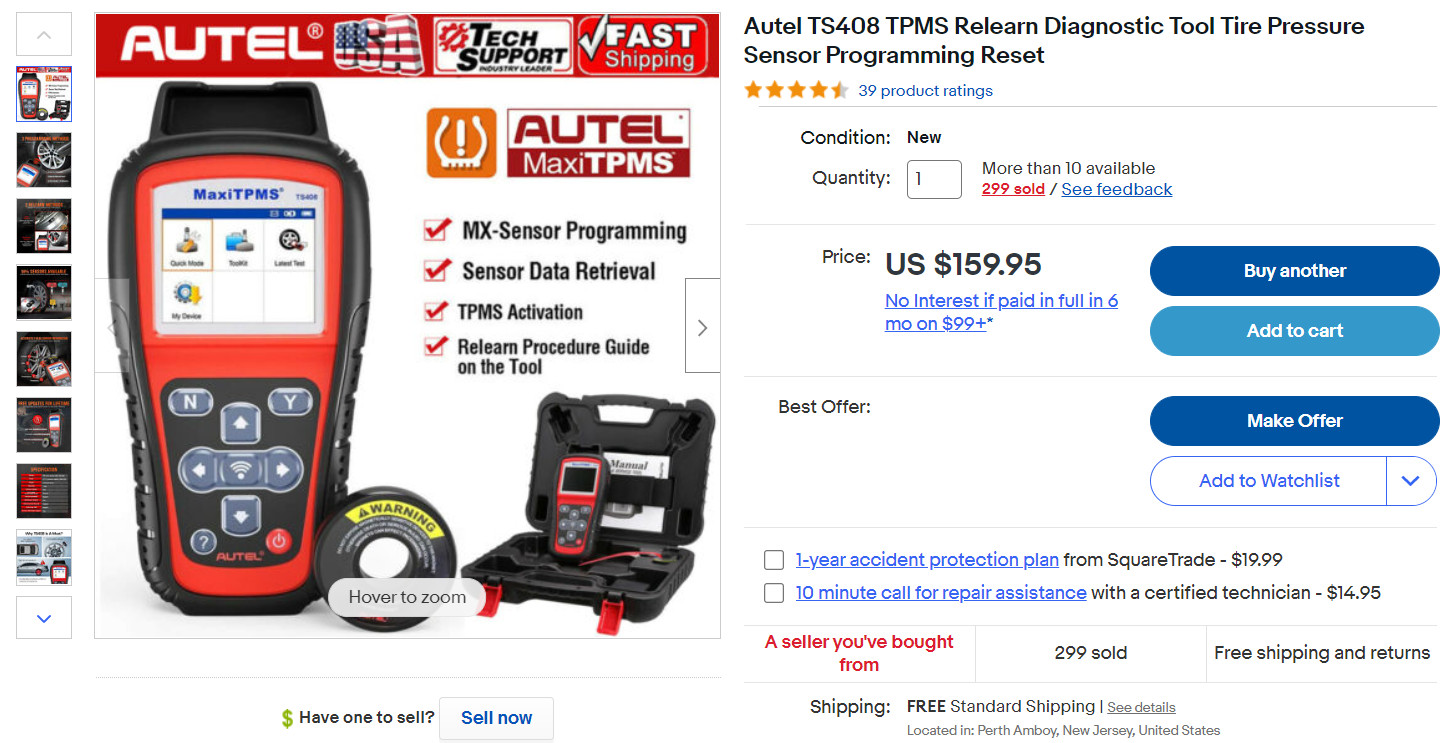The height and width of the screenshot is (743, 1454).
Task: Click the Add to cart button
Action: (x=1294, y=331)
